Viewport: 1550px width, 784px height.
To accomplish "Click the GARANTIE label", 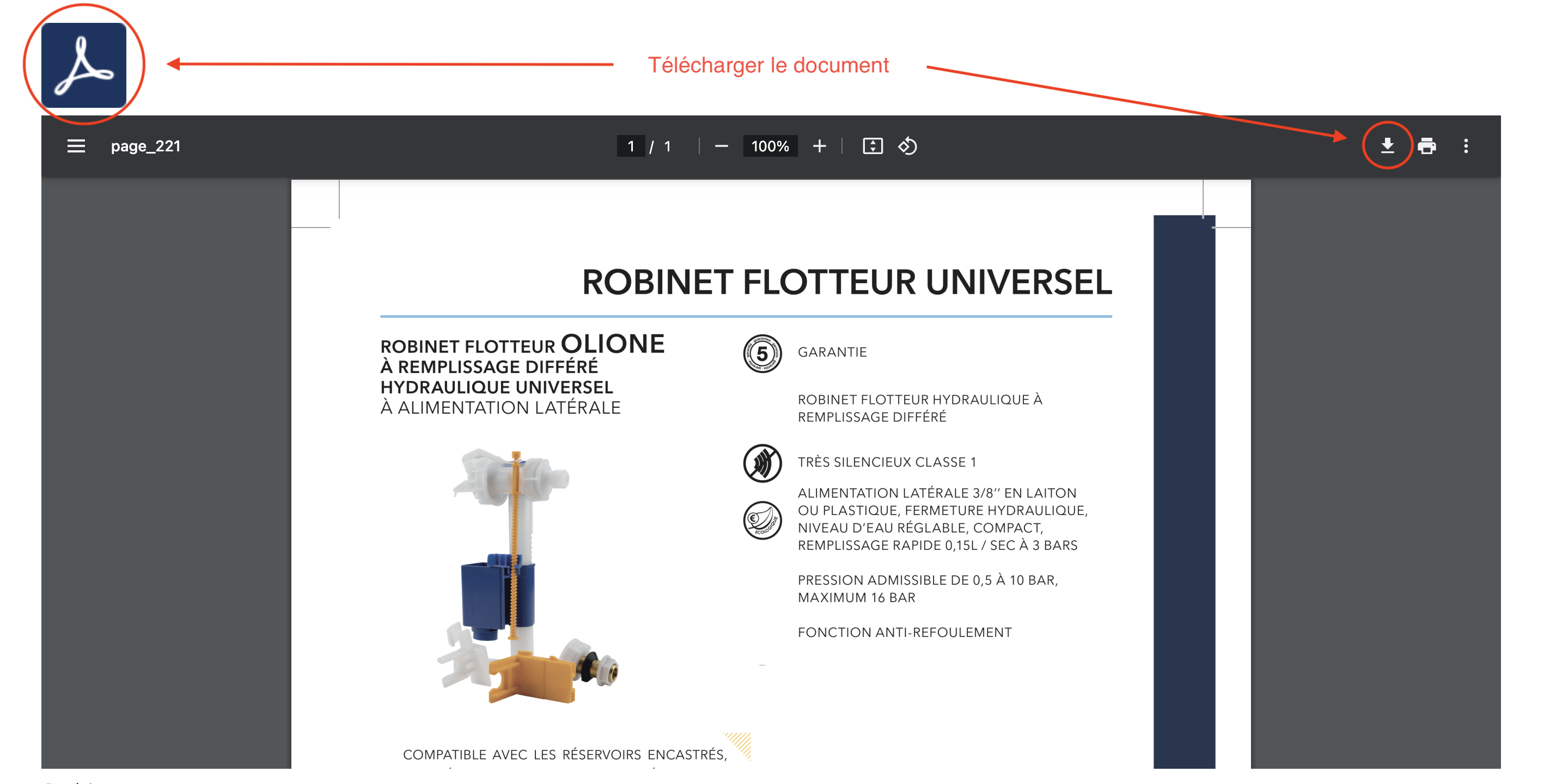I will tap(832, 352).
